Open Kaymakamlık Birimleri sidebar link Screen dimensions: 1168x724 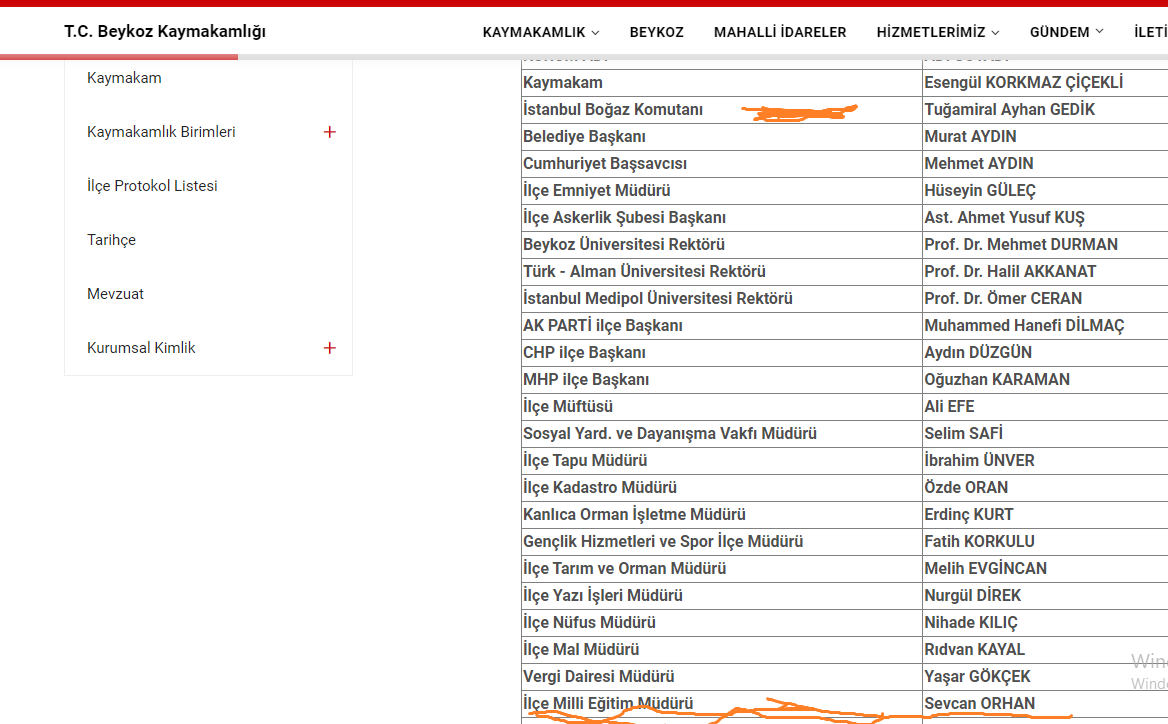coord(161,132)
